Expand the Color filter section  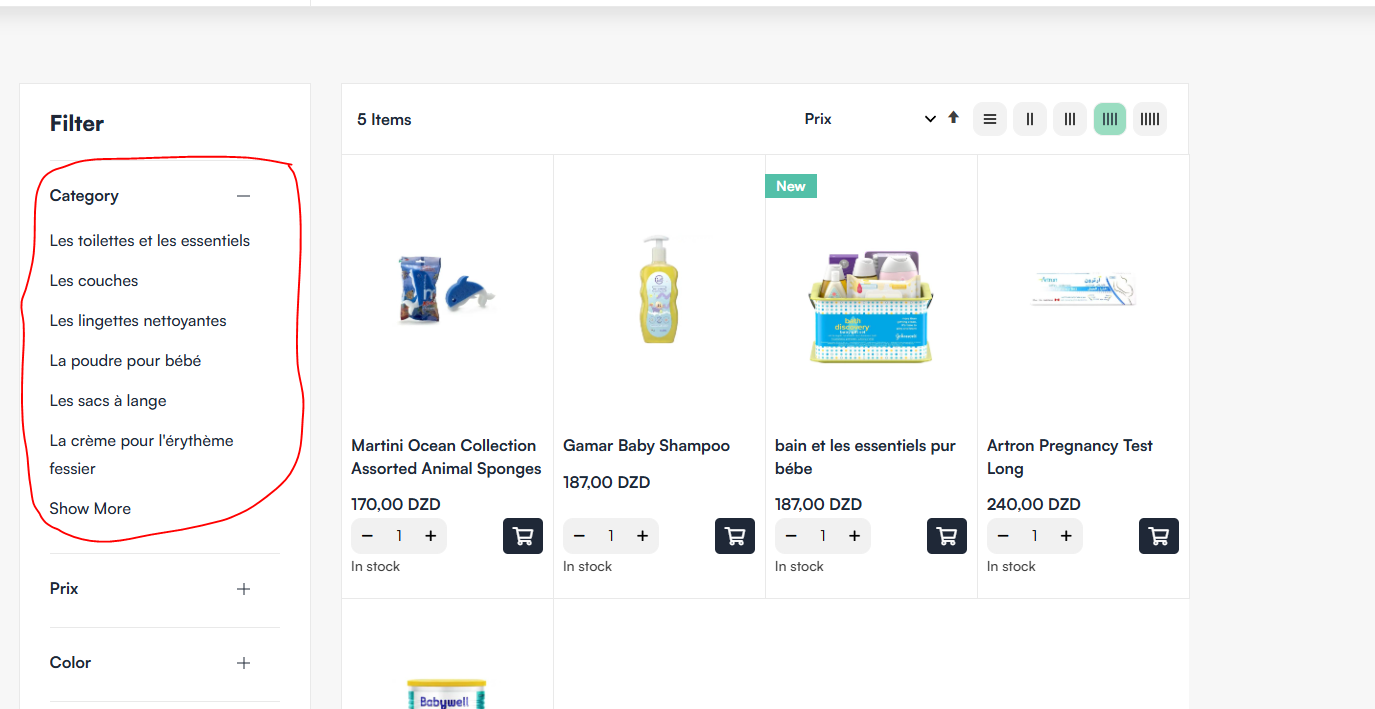pos(243,662)
